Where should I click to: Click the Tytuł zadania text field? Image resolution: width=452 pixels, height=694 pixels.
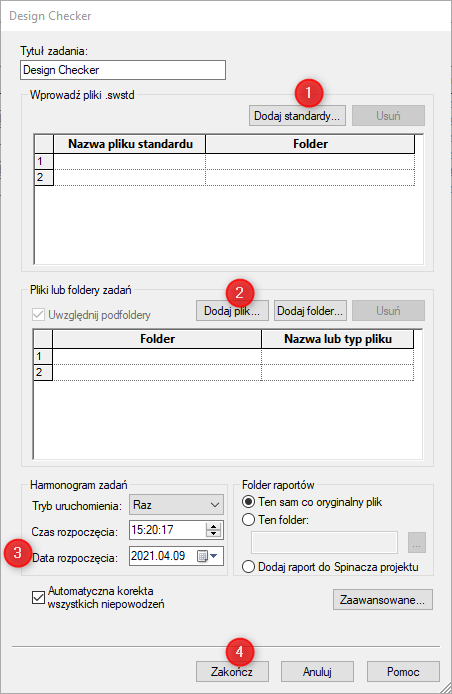(x=123, y=70)
